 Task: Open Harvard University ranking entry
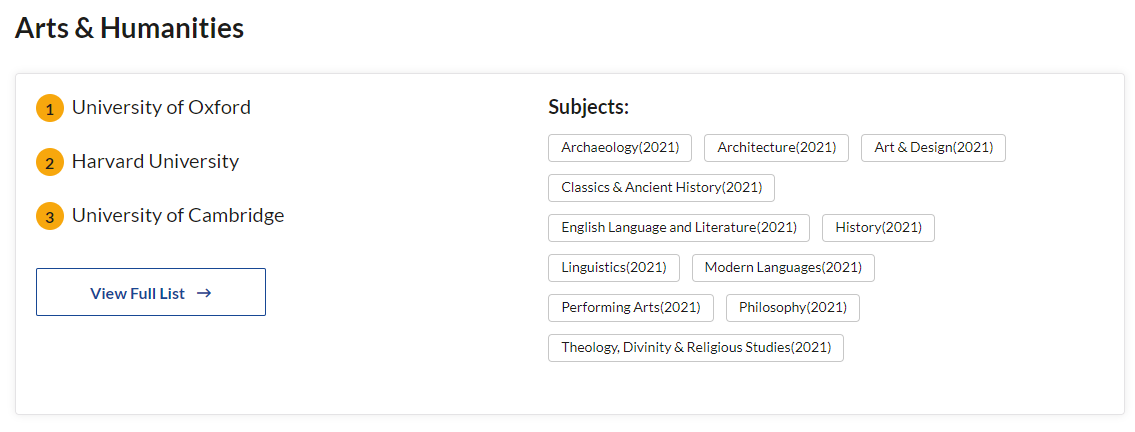(155, 161)
